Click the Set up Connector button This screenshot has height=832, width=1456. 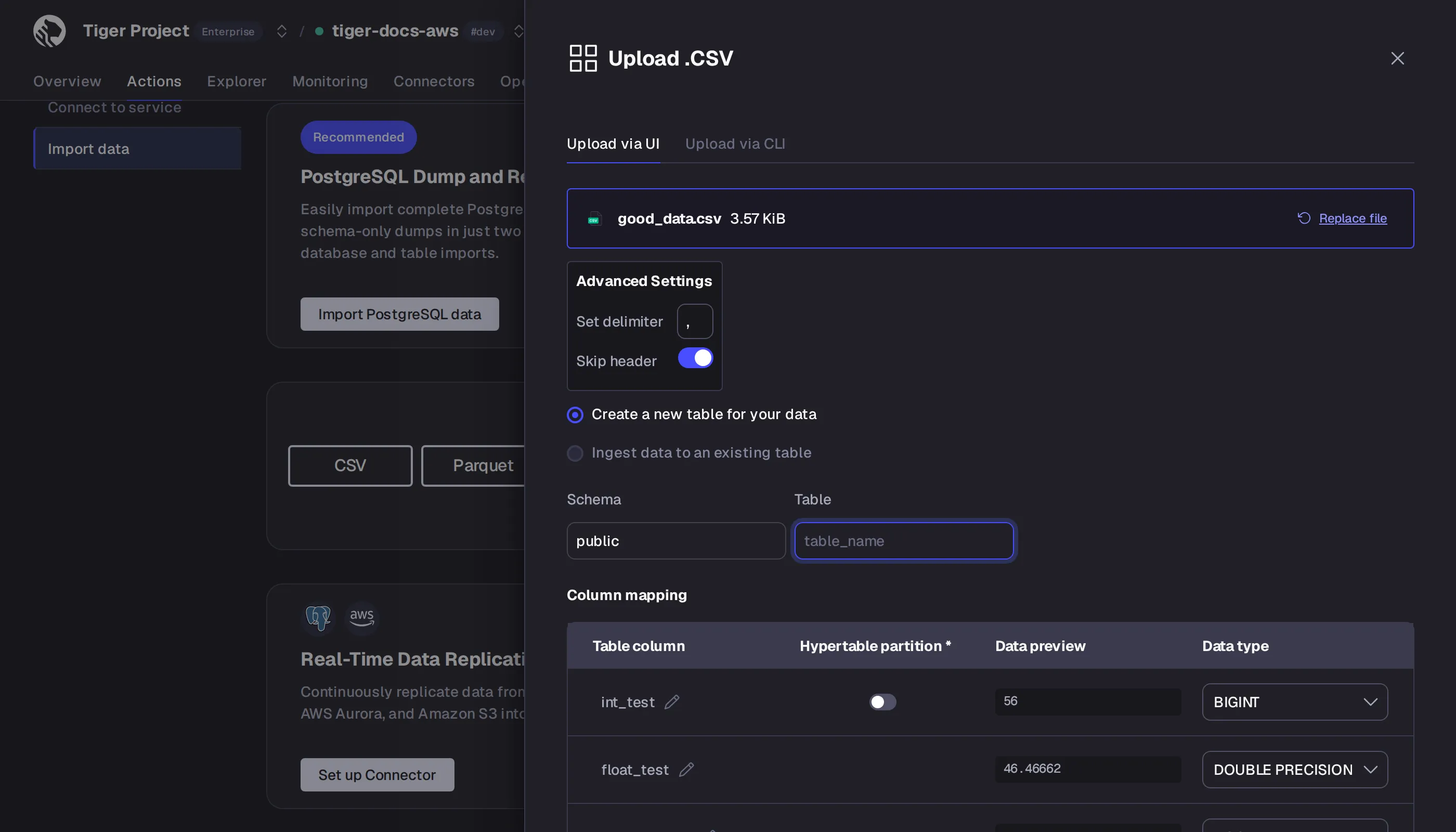377,775
